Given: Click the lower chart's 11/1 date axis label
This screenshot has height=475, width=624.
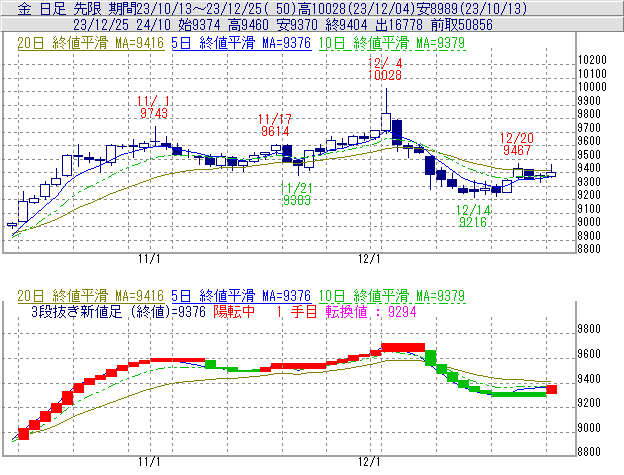Looking at the screenshot, I should [150, 462].
